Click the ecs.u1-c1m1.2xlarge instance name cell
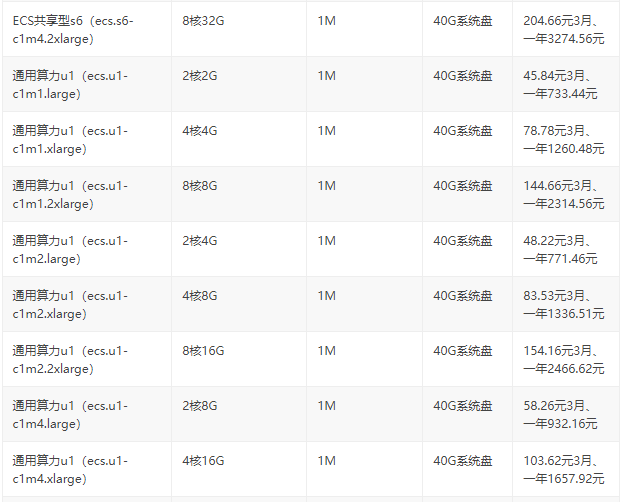The height and width of the screenshot is (502, 623). (70, 194)
